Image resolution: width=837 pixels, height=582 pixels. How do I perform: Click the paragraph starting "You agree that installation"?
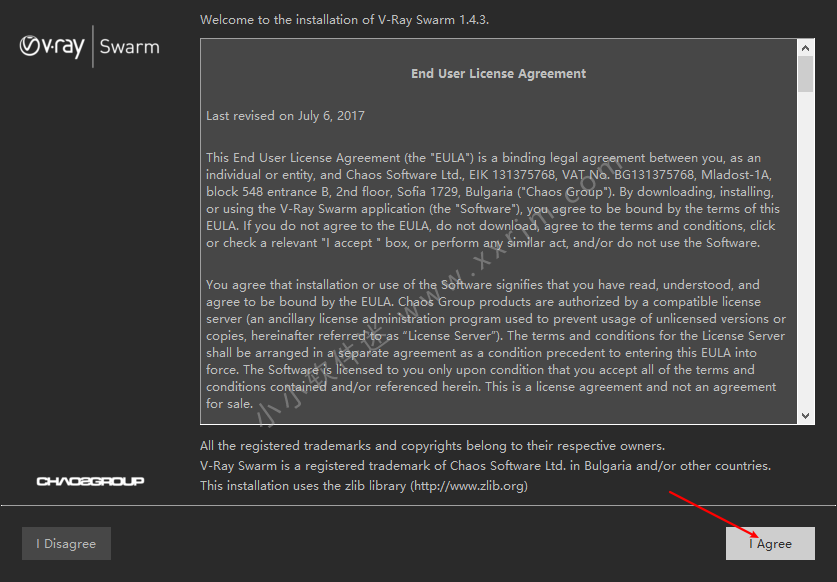[x=496, y=344]
